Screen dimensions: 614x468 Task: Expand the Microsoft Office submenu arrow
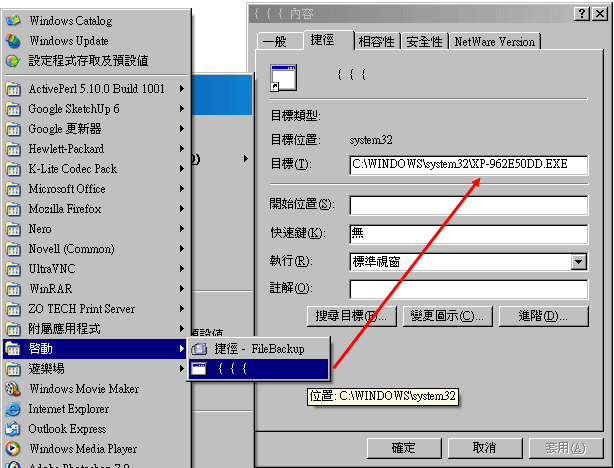182,189
